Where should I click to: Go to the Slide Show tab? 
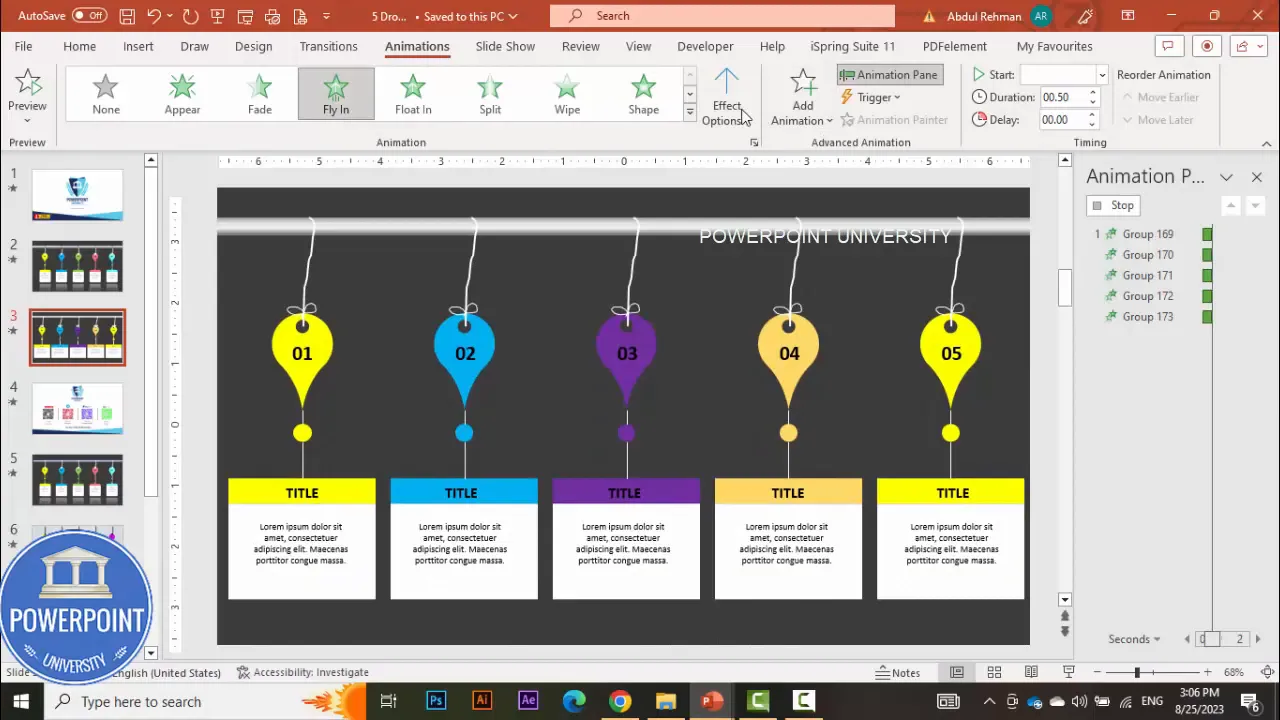[x=505, y=46]
